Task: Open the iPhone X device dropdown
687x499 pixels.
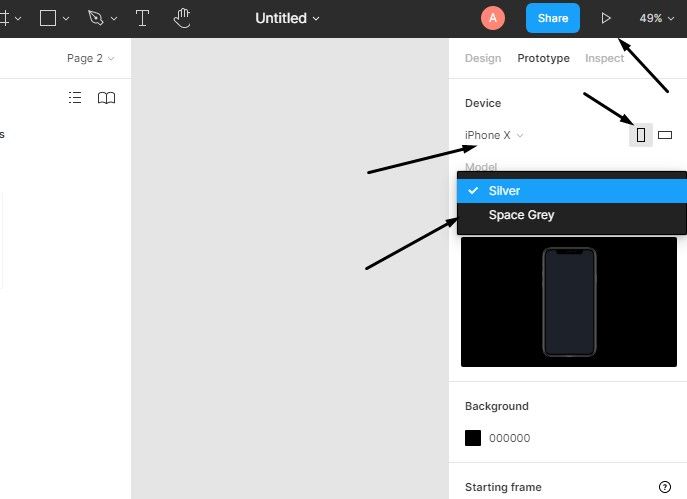Action: pyautogui.click(x=494, y=135)
